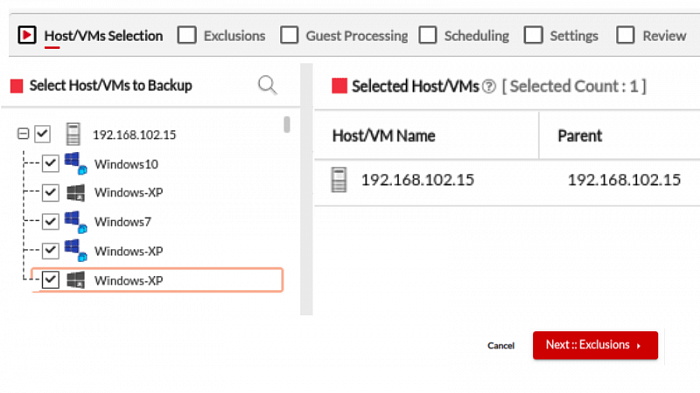
Task: Select the Windows10 tree item label
Action: (x=126, y=164)
